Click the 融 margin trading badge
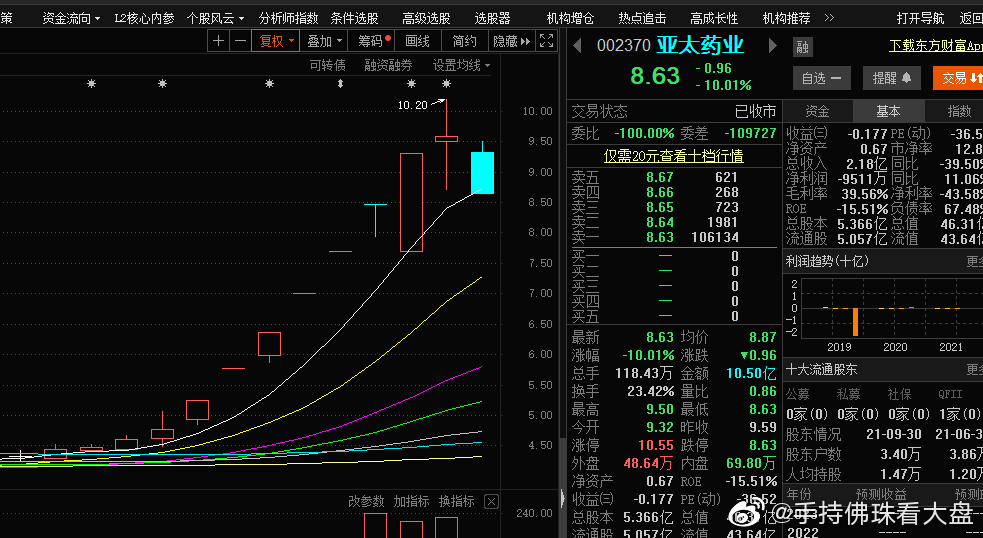The height and width of the screenshot is (538, 983). [x=802, y=46]
